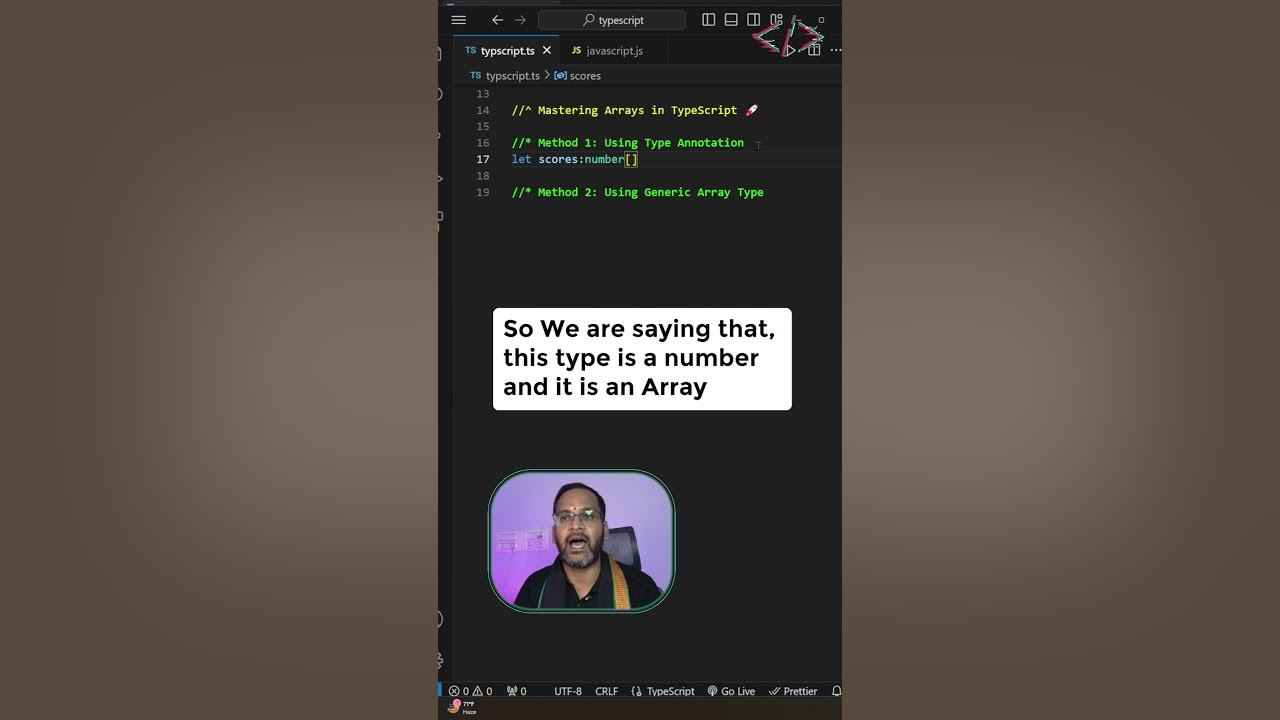Close the typscript.ts tab
The width and height of the screenshot is (1280, 720).
547,50
